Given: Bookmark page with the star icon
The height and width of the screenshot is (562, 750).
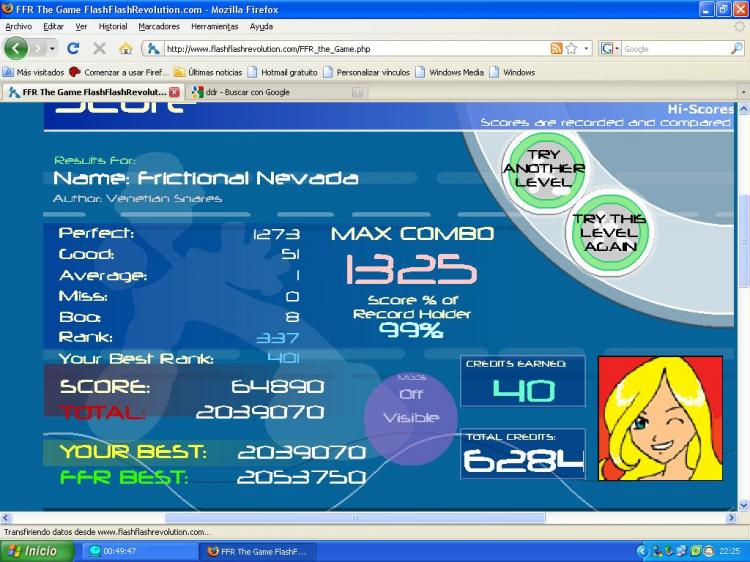Looking at the screenshot, I should pos(571,48).
